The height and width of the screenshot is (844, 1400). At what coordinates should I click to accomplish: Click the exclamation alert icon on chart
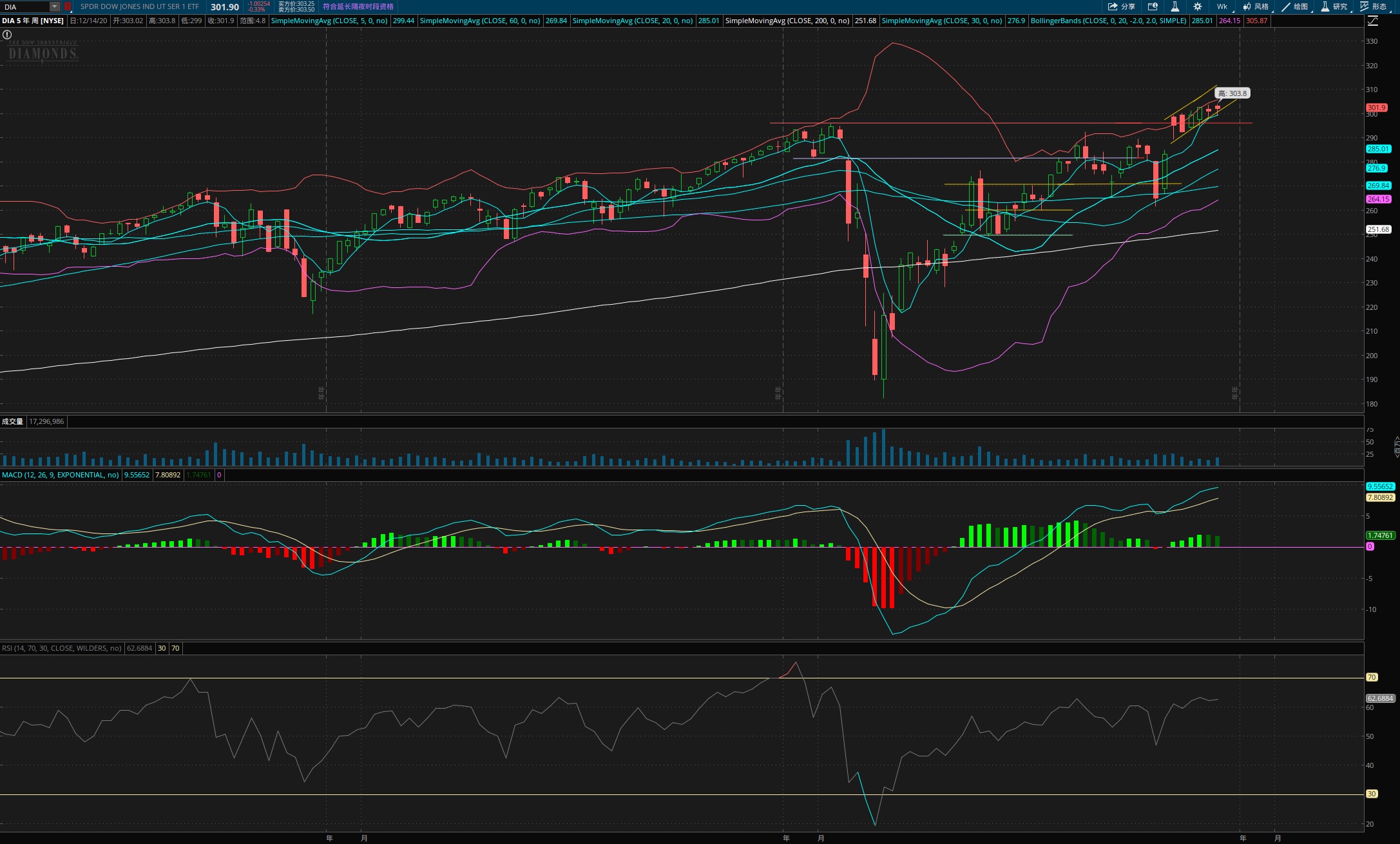7,35
